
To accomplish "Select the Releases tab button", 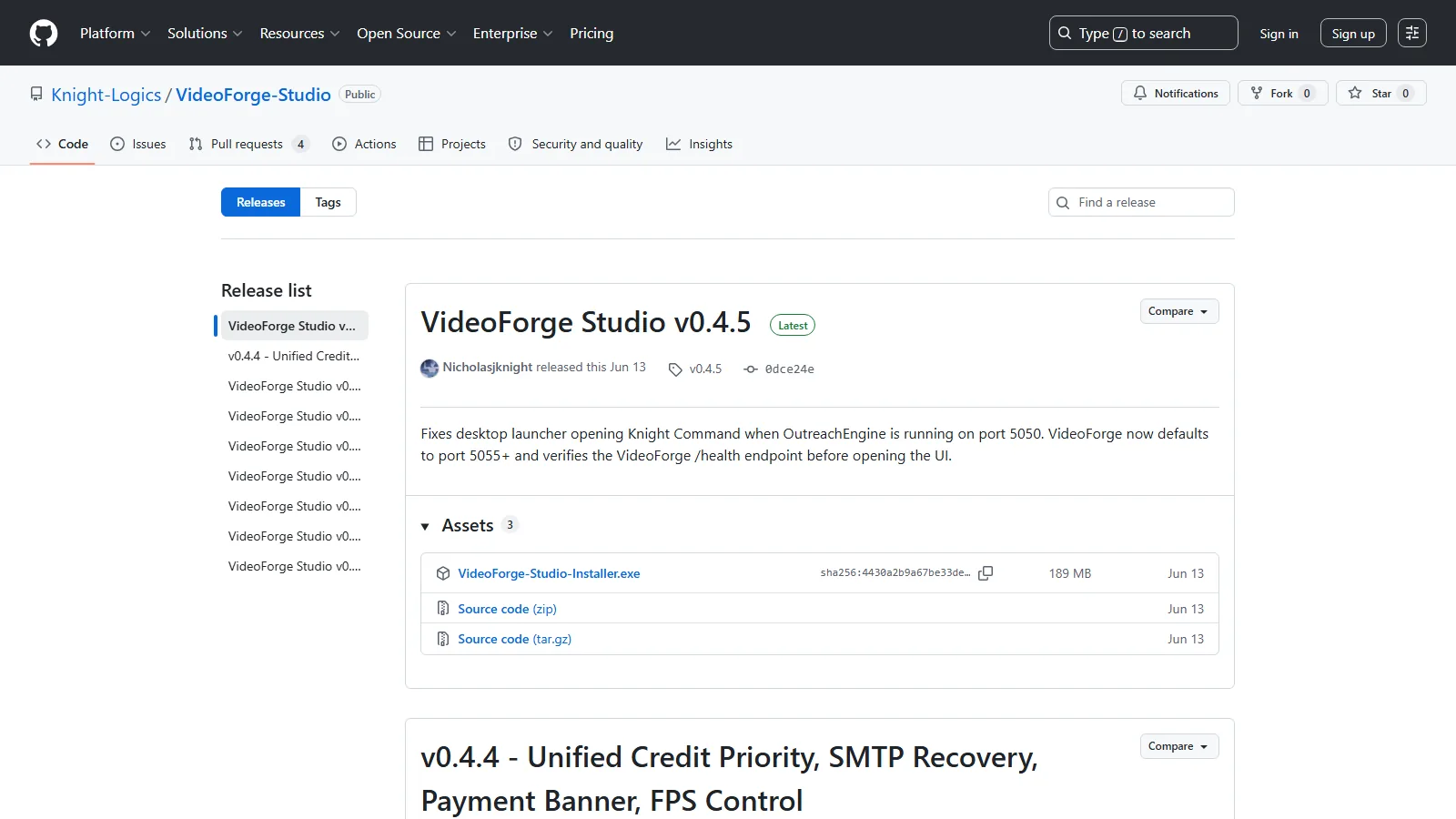I will pos(261,202).
